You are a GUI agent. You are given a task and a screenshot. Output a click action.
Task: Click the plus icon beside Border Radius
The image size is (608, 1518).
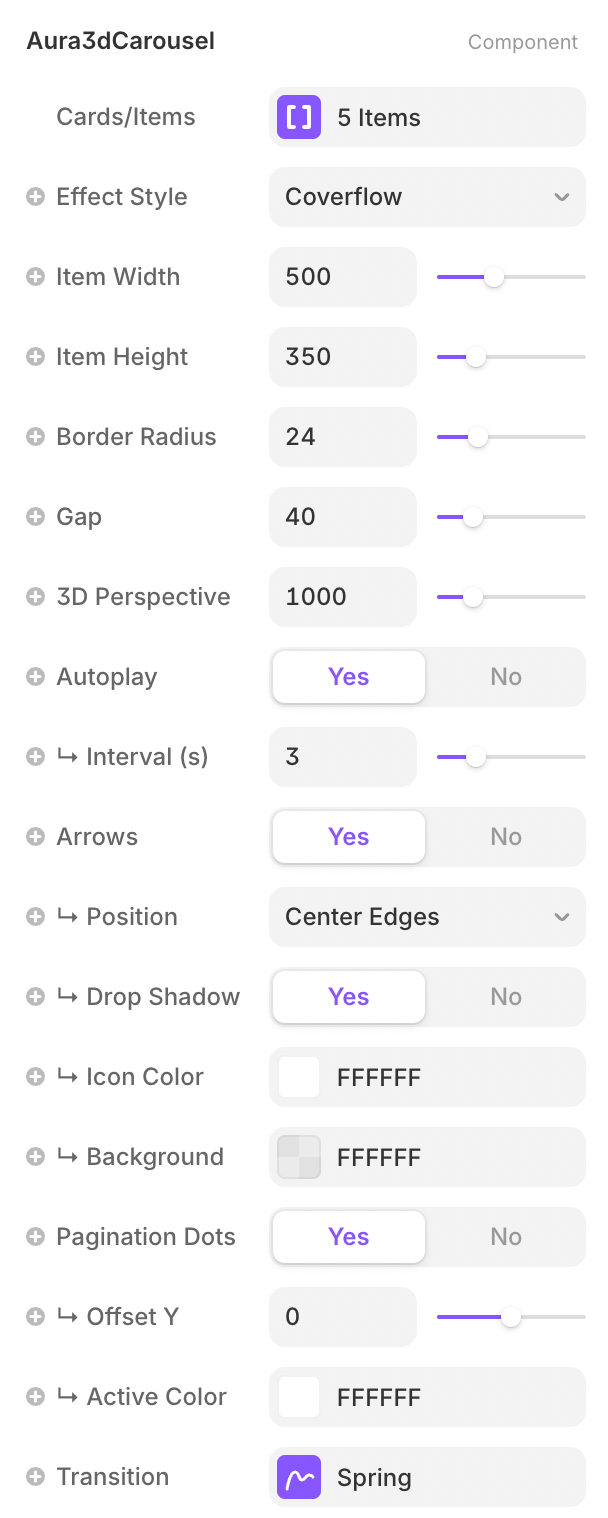(35, 437)
